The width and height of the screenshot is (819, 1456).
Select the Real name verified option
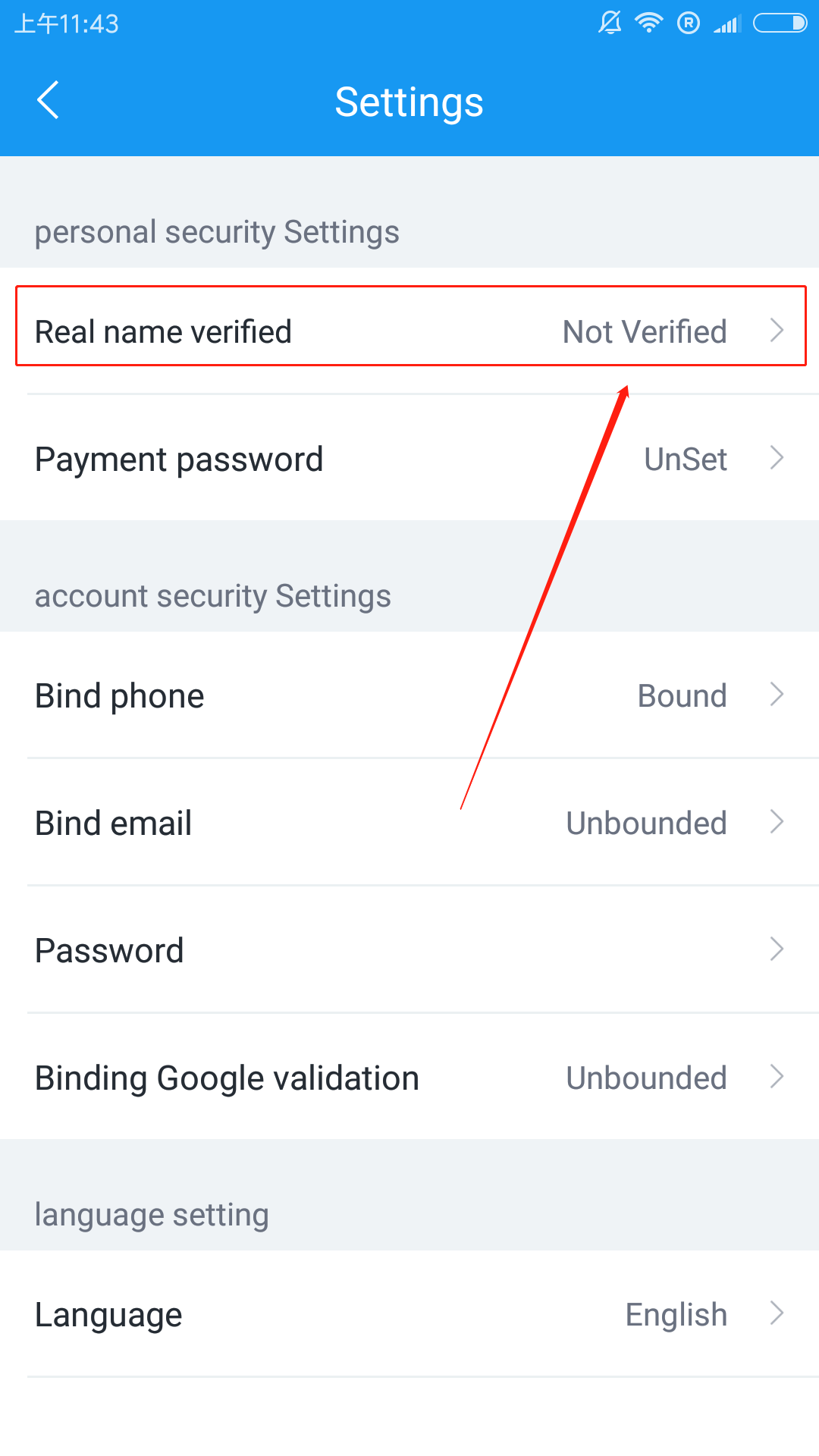[x=409, y=331]
